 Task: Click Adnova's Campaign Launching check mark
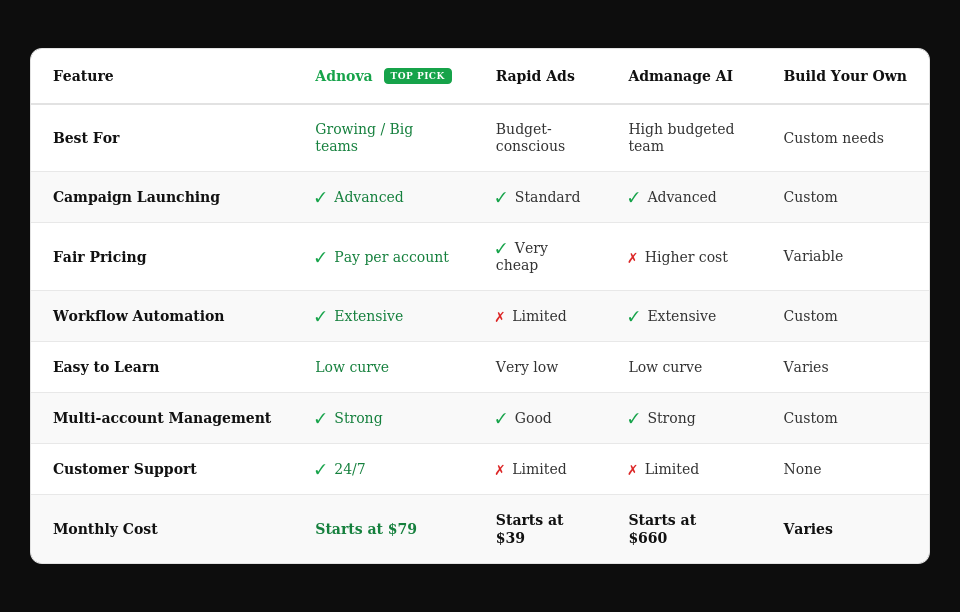[320, 197]
